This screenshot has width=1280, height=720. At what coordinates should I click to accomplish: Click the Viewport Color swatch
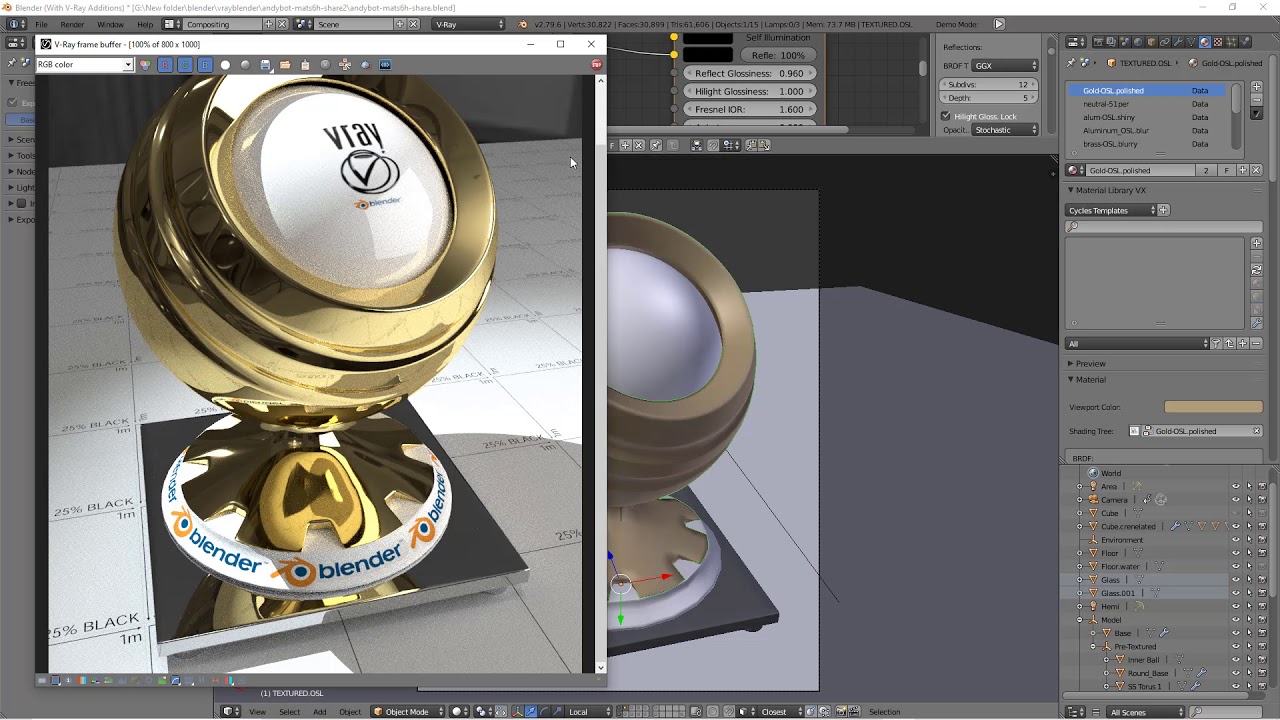(1213, 407)
